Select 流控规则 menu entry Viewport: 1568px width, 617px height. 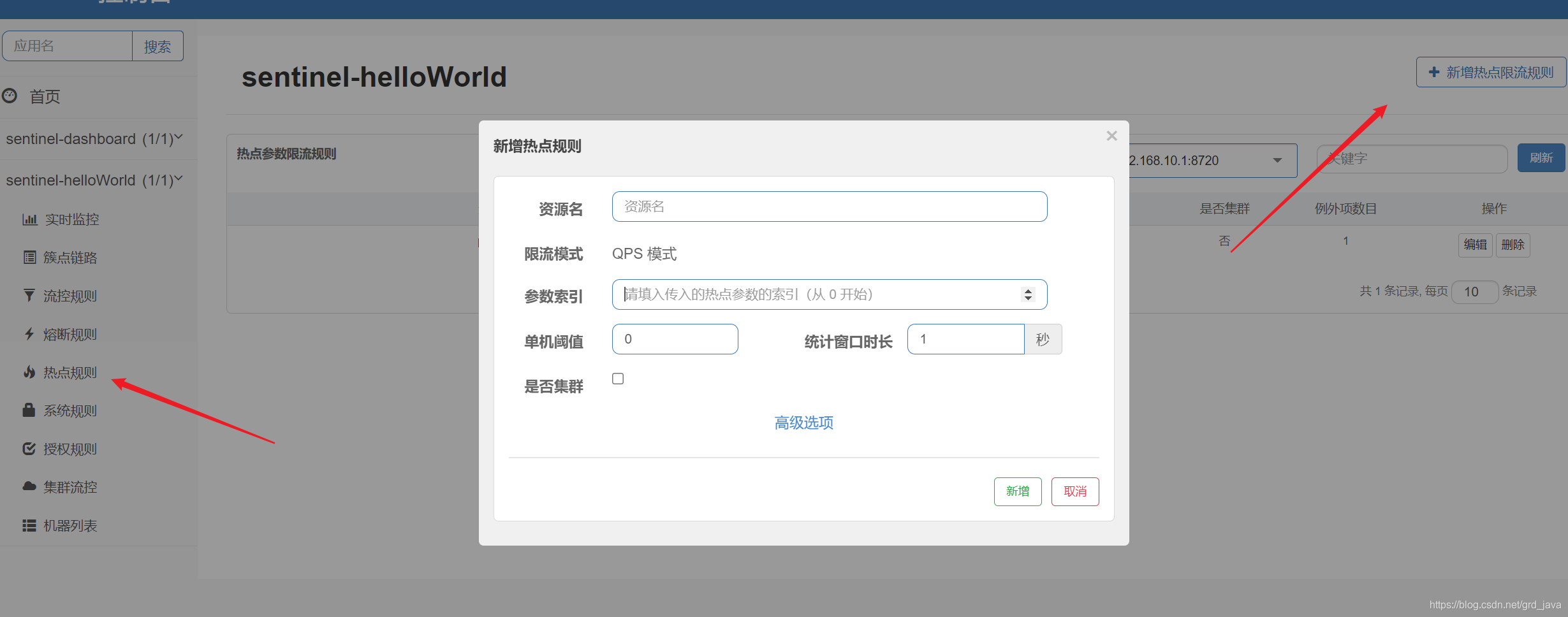(70, 296)
